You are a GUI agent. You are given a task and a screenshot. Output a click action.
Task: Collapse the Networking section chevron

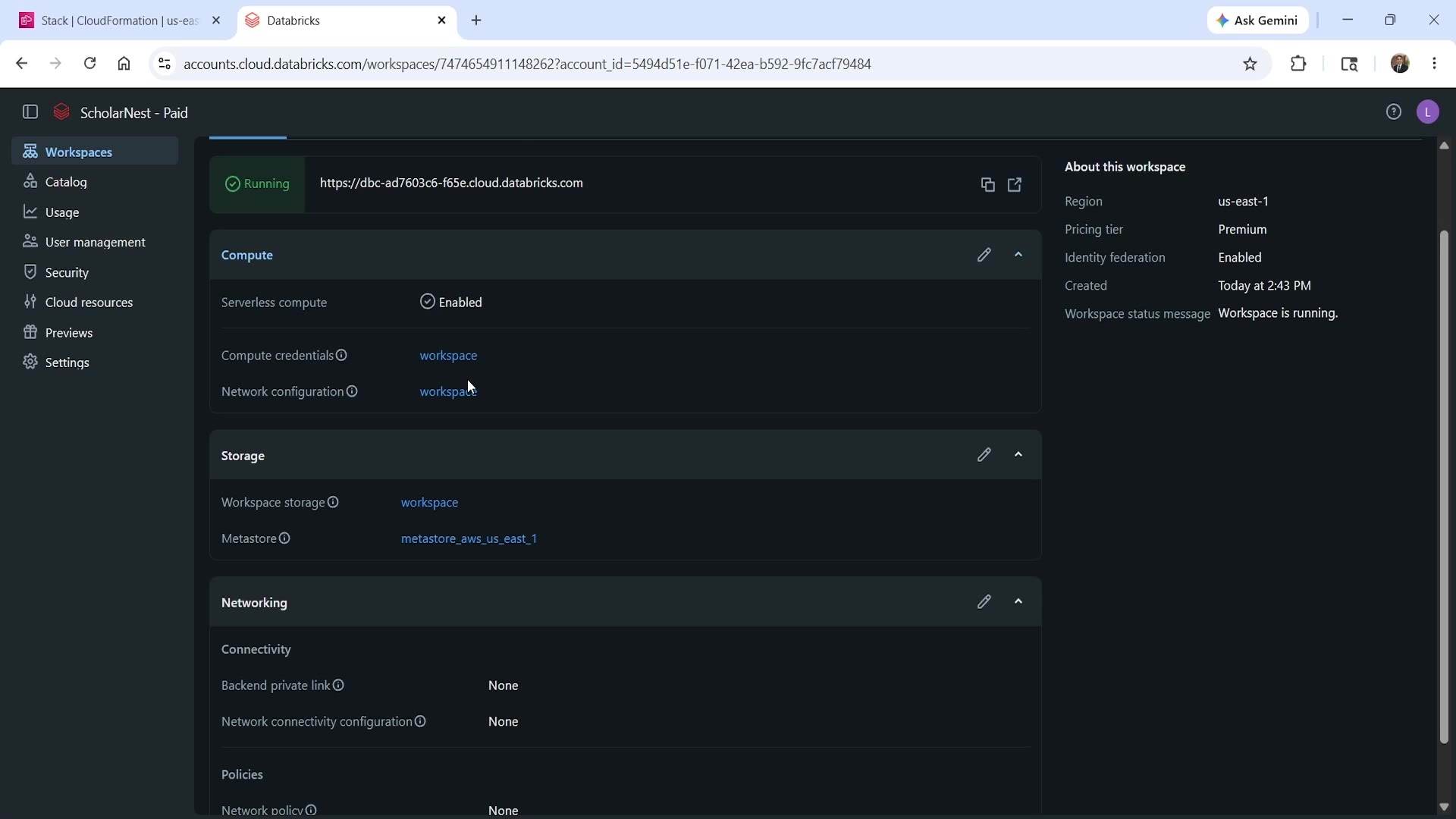click(x=1019, y=602)
